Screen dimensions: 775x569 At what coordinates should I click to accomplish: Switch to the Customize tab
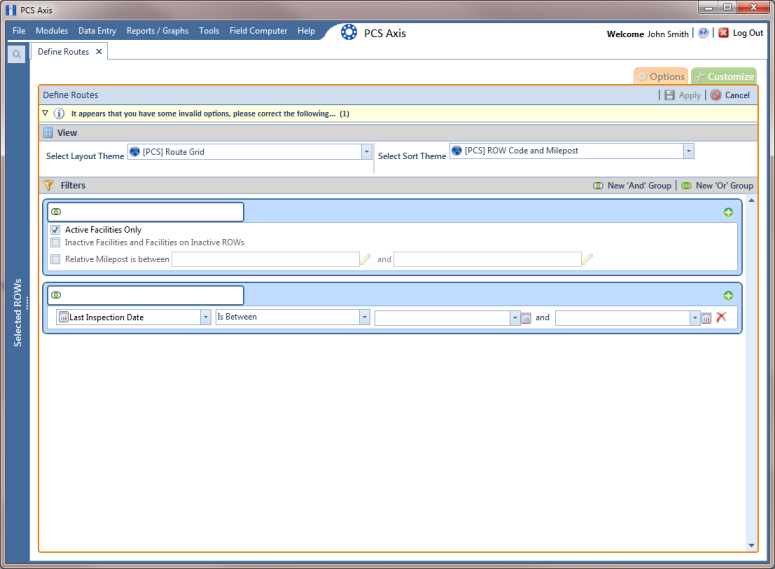point(724,76)
